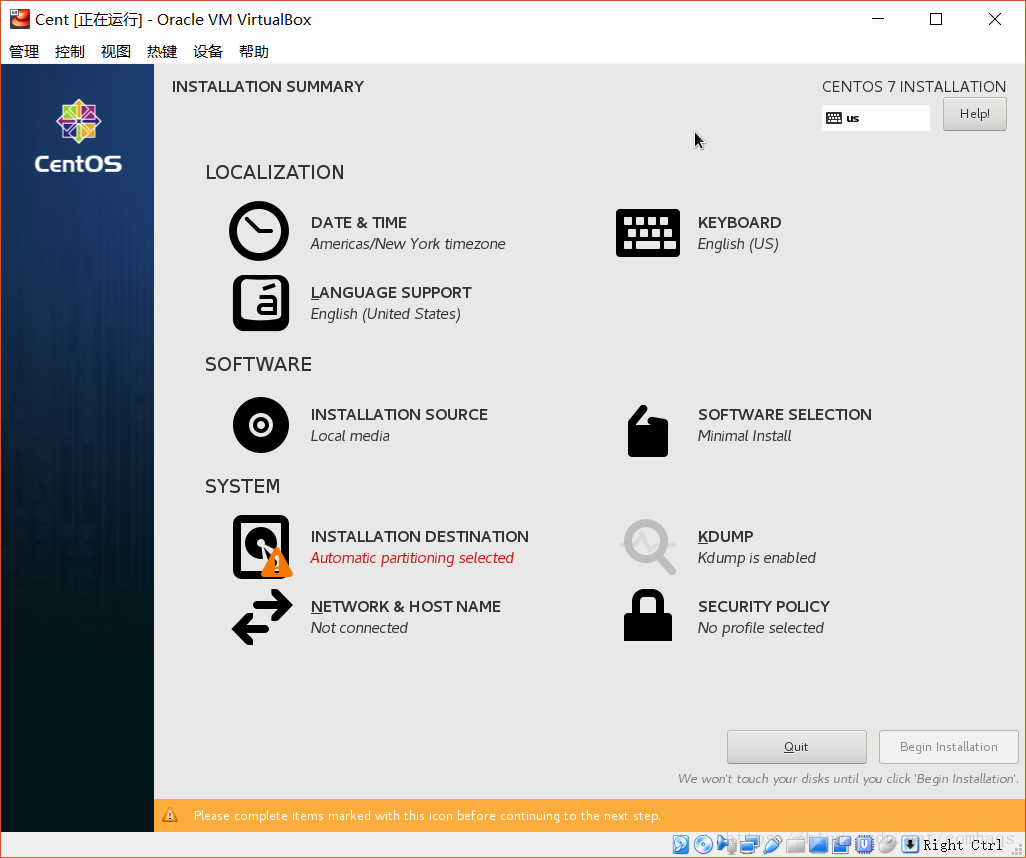Click the Quit button

[x=796, y=747]
